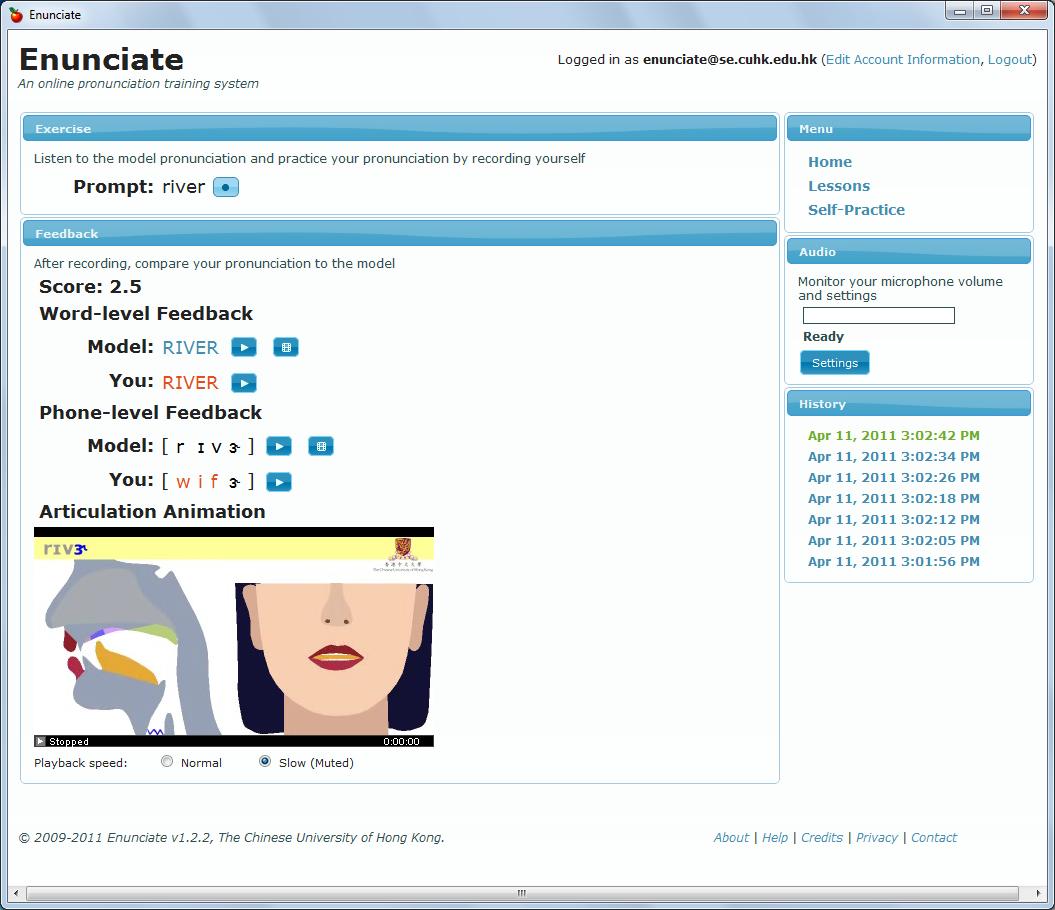Open the Credits footer link
The image size is (1055, 910).
pyautogui.click(x=822, y=838)
